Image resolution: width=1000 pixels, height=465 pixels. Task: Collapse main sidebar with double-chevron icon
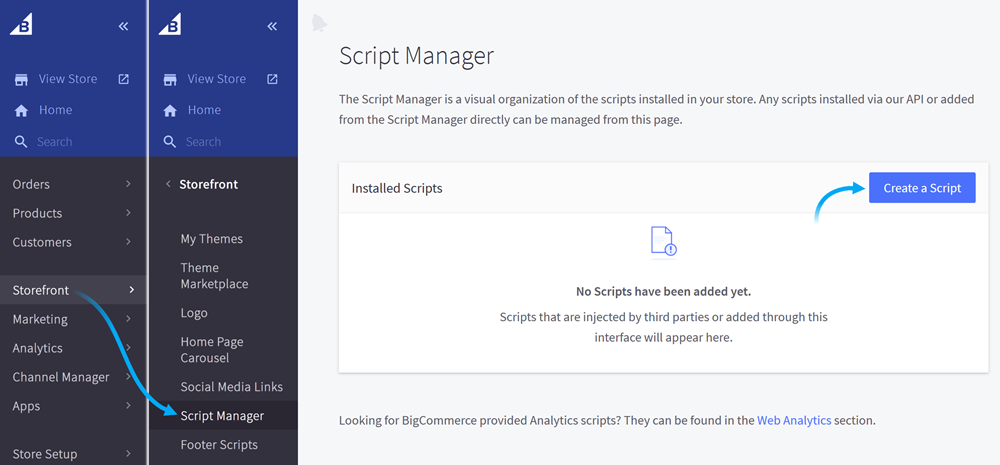[x=124, y=26]
